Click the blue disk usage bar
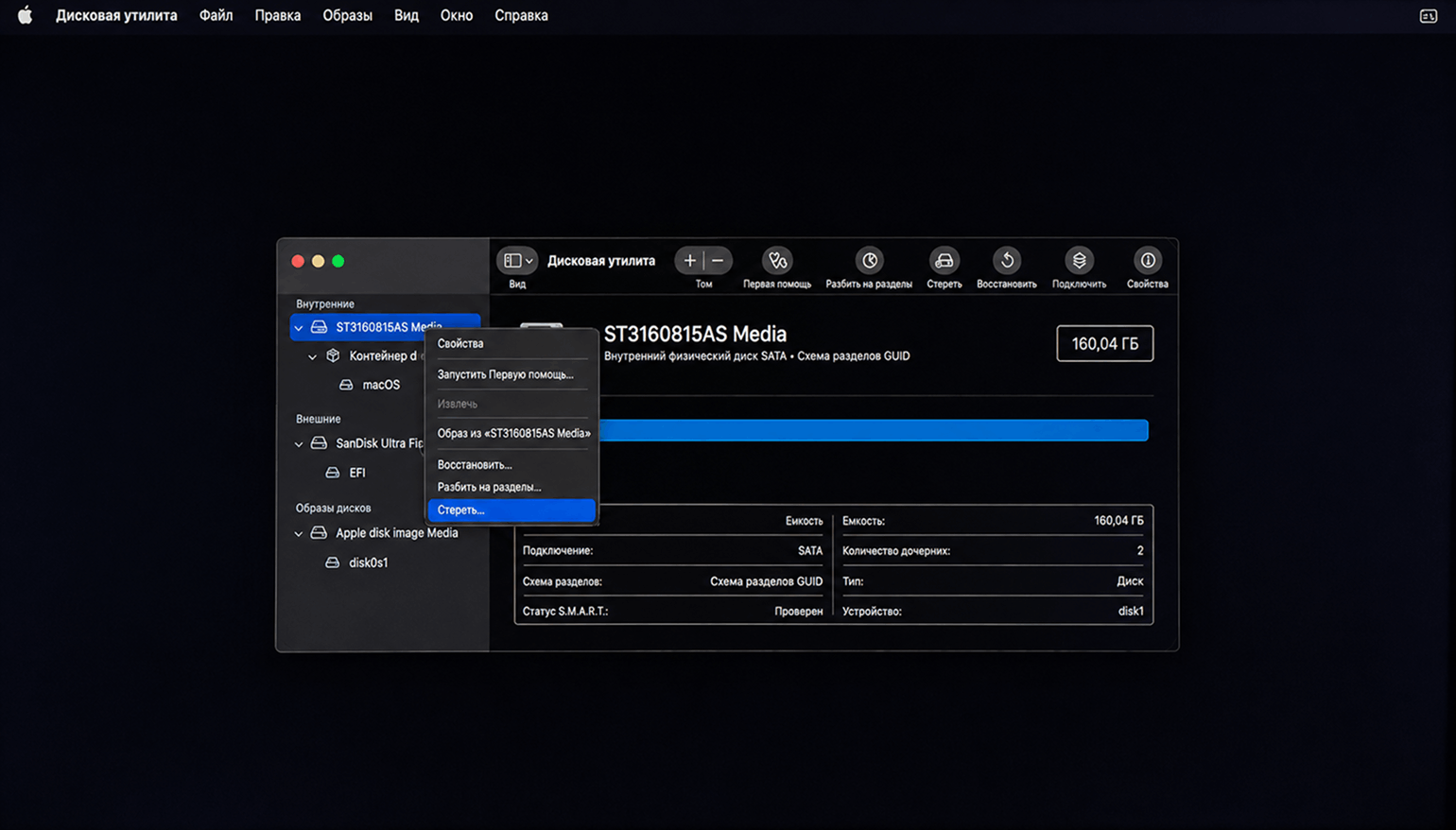The image size is (1456, 830). 874,431
